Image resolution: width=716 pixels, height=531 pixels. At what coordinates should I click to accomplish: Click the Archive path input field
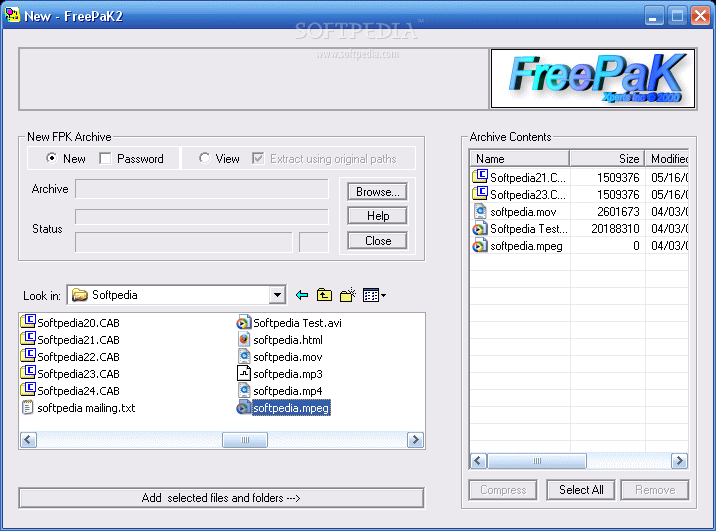coord(202,189)
